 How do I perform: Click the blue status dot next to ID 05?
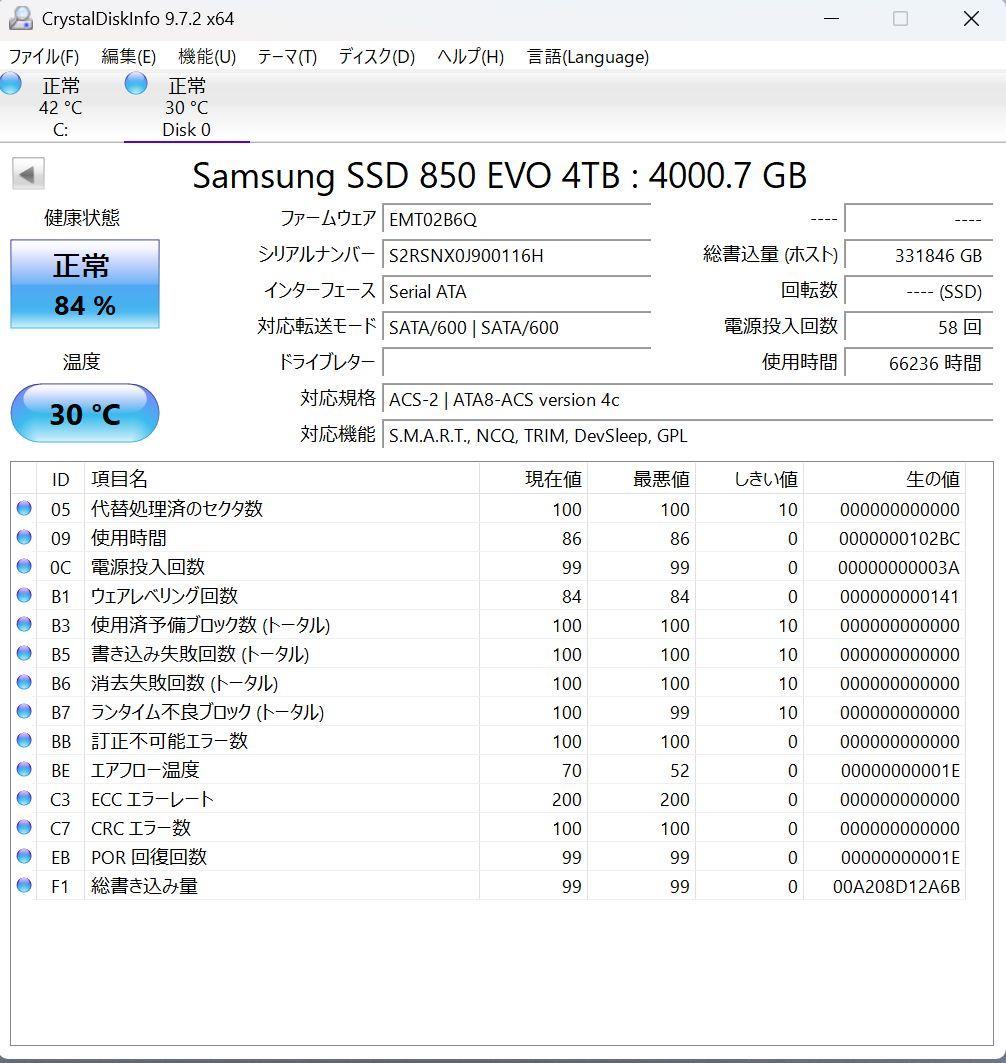[x=24, y=508]
